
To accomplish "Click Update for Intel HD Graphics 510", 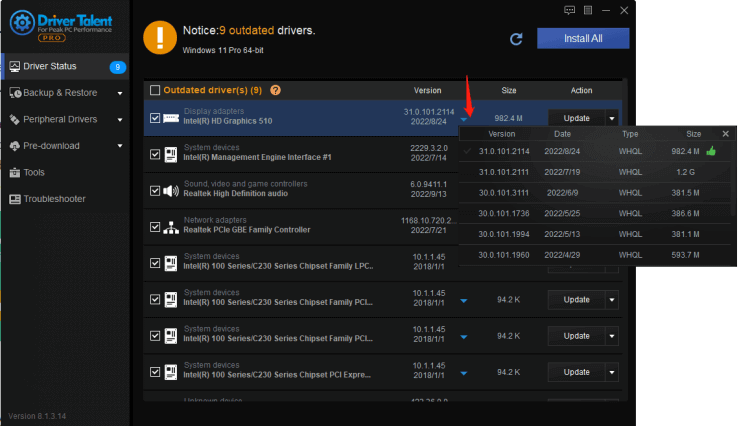I will coord(576,118).
